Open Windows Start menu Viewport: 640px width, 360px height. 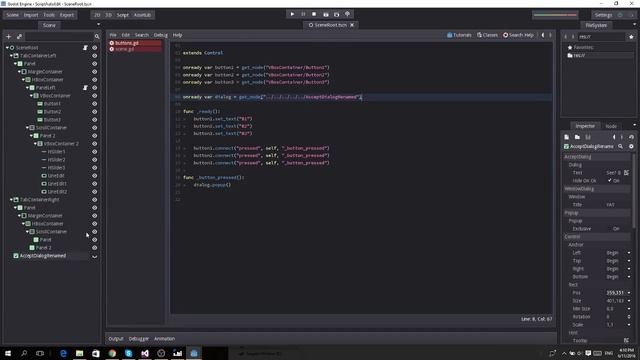tap(8, 353)
